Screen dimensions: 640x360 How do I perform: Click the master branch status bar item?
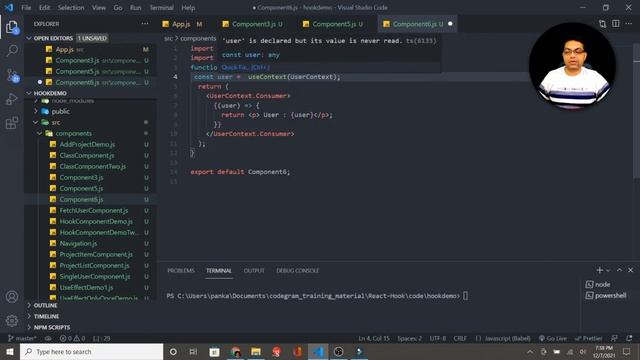pyautogui.click(x=22, y=338)
